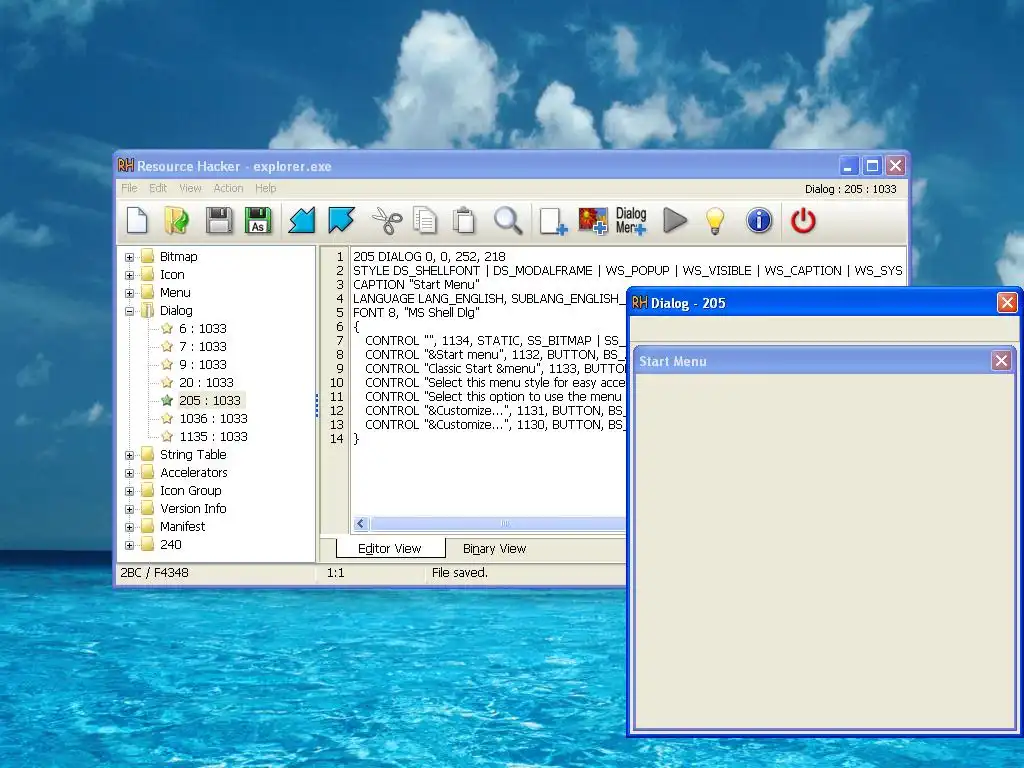Viewport: 1024px width, 768px height.
Task: Click the Dialog open-folder icon in tree
Action: pyautogui.click(x=148, y=310)
